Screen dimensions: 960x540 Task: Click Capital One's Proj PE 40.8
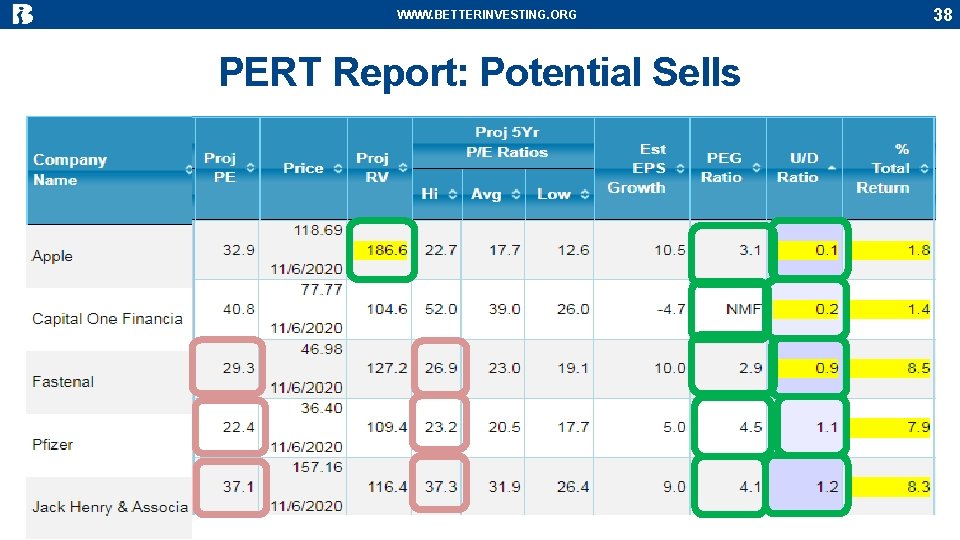click(x=239, y=309)
